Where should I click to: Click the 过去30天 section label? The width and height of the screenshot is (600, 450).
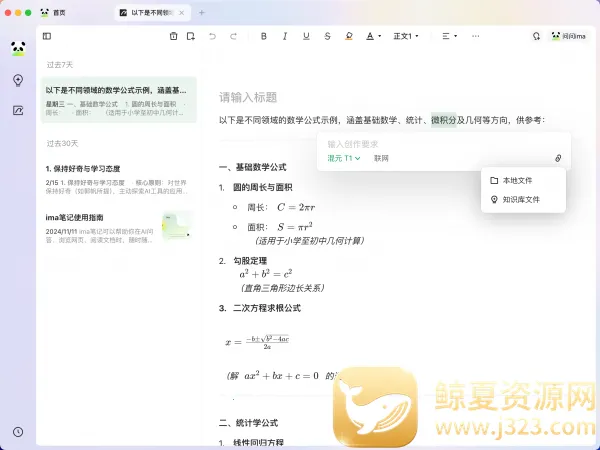(x=62, y=143)
